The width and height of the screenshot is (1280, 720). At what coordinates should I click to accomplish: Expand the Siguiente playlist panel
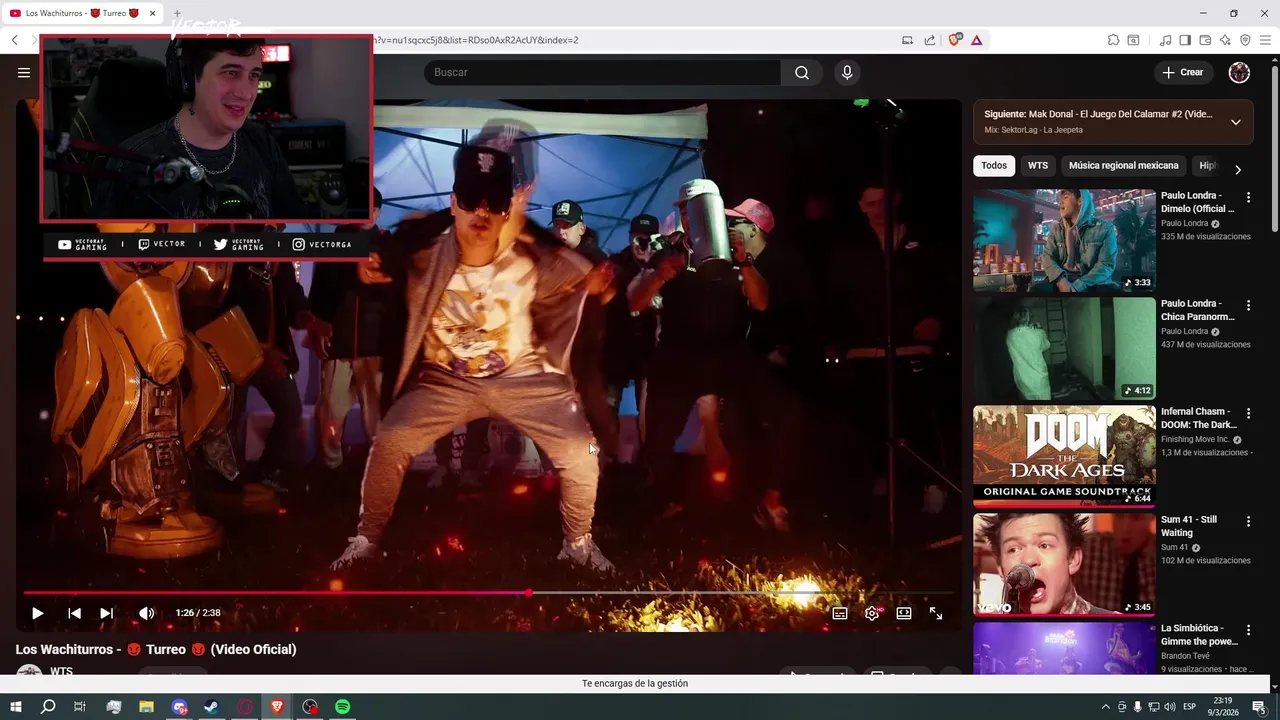click(1235, 122)
